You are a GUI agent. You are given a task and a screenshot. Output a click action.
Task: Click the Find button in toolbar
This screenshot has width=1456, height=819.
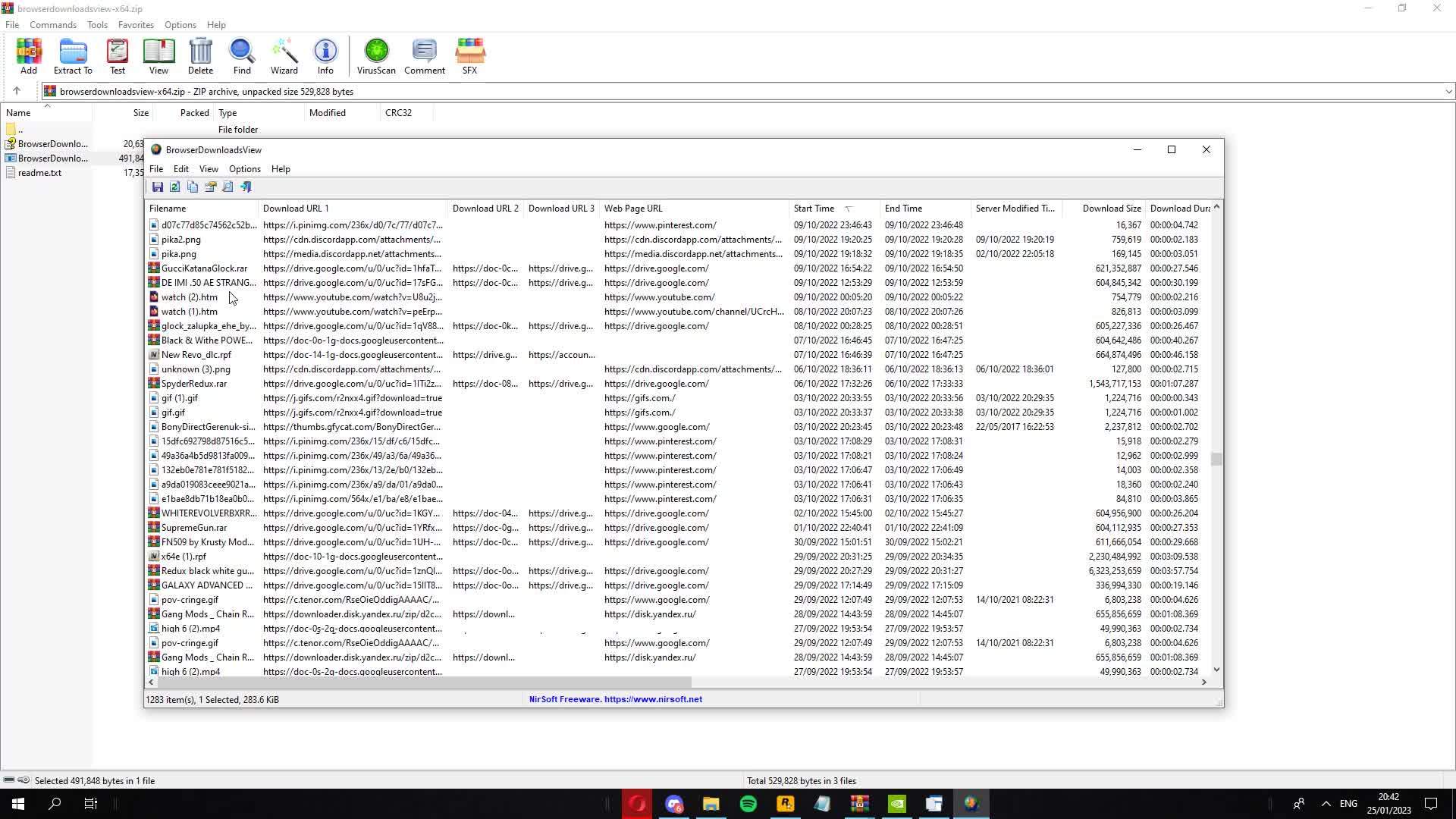[x=241, y=55]
